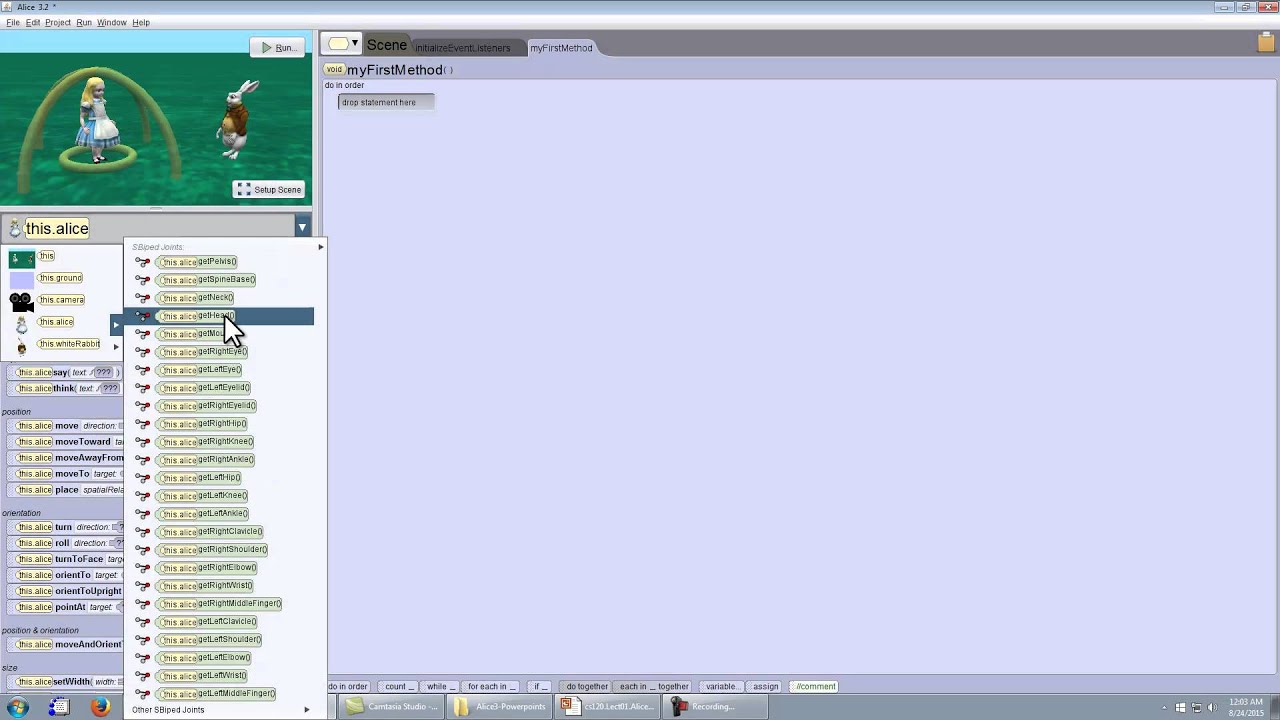Click the joint icon beside getSpineBase()
1280x720 pixels.
pyautogui.click(x=143, y=280)
